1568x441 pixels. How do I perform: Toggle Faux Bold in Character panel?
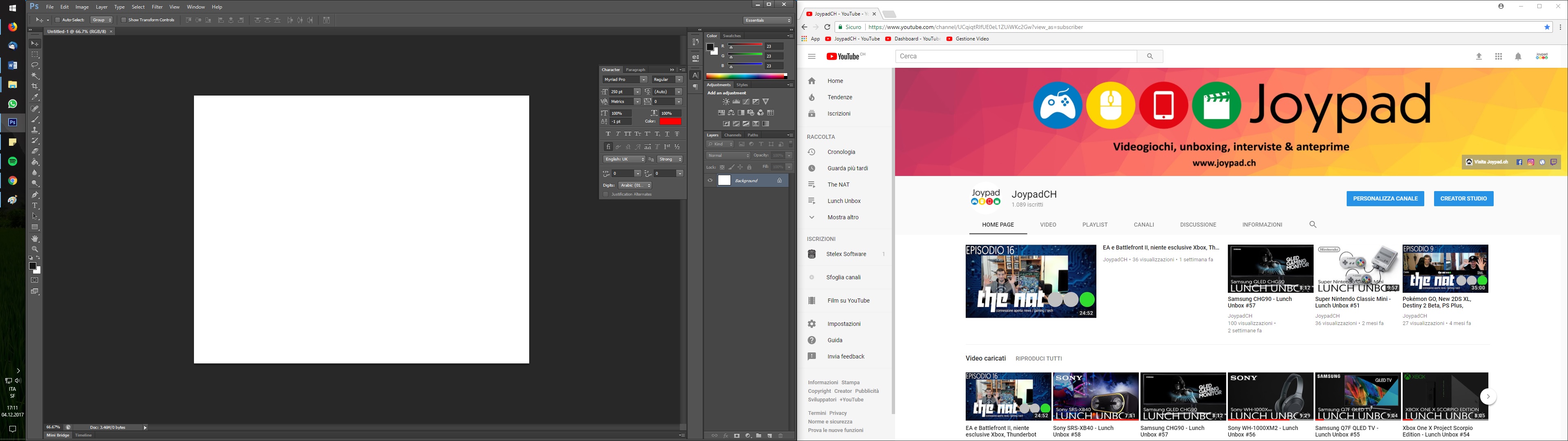pyautogui.click(x=608, y=134)
